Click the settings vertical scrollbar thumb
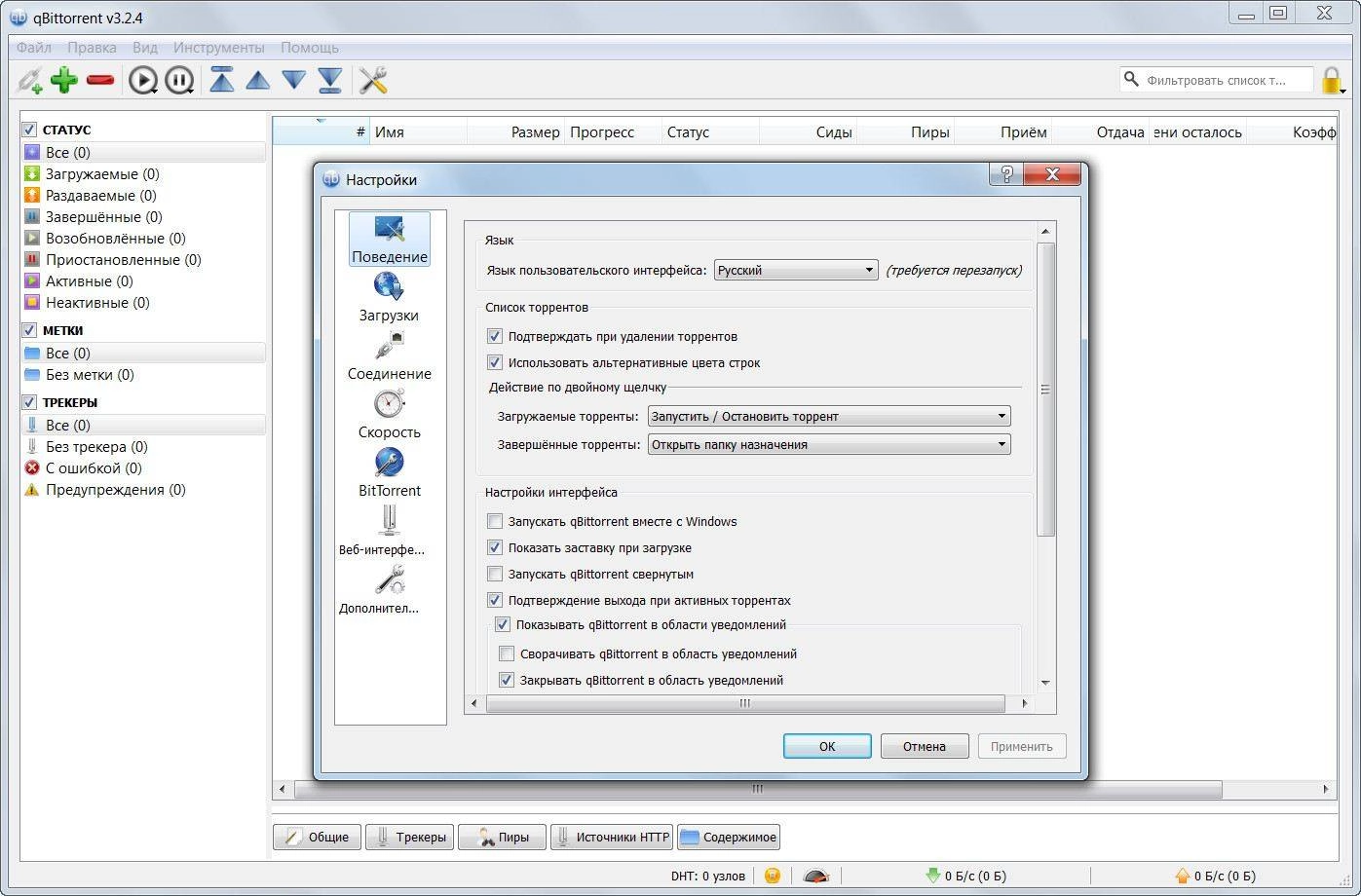Image resolution: width=1361 pixels, height=896 pixels. [1045, 390]
